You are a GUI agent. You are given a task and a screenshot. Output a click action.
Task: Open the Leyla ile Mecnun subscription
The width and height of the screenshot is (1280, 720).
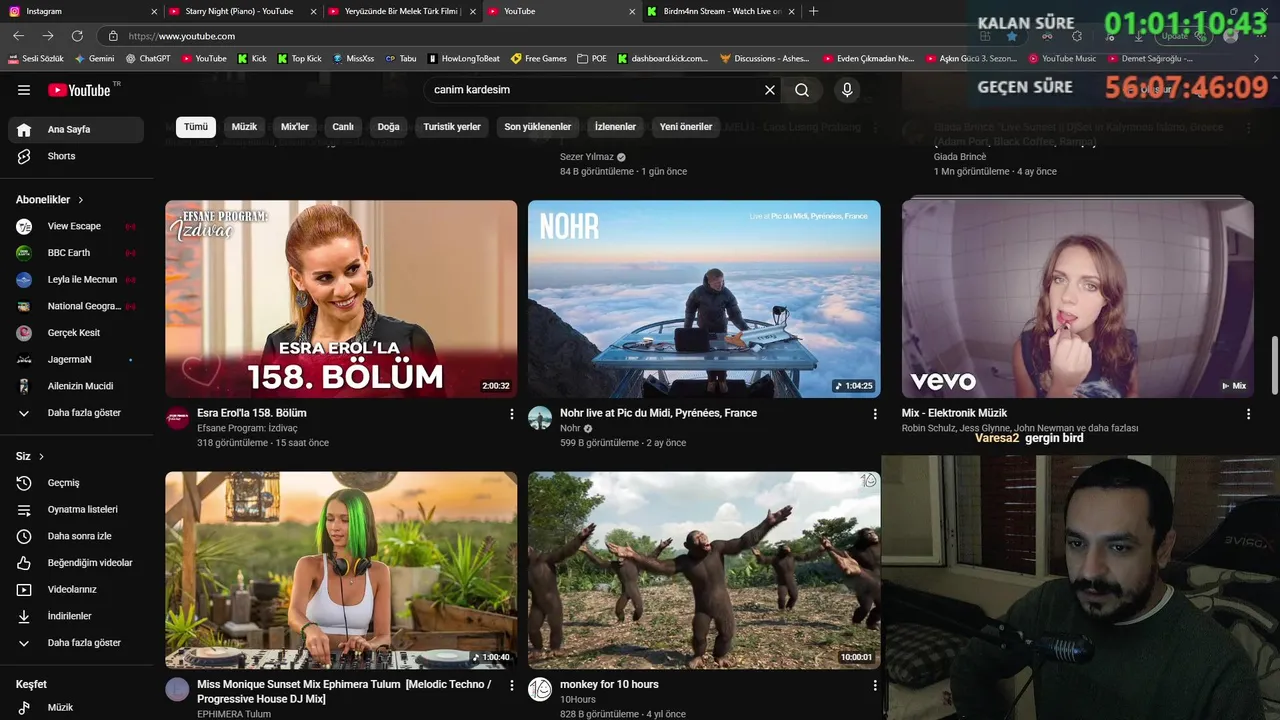pos(77,280)
